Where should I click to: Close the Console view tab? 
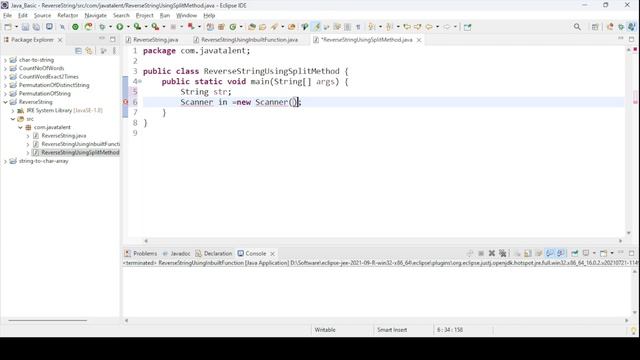click(272, 253)
